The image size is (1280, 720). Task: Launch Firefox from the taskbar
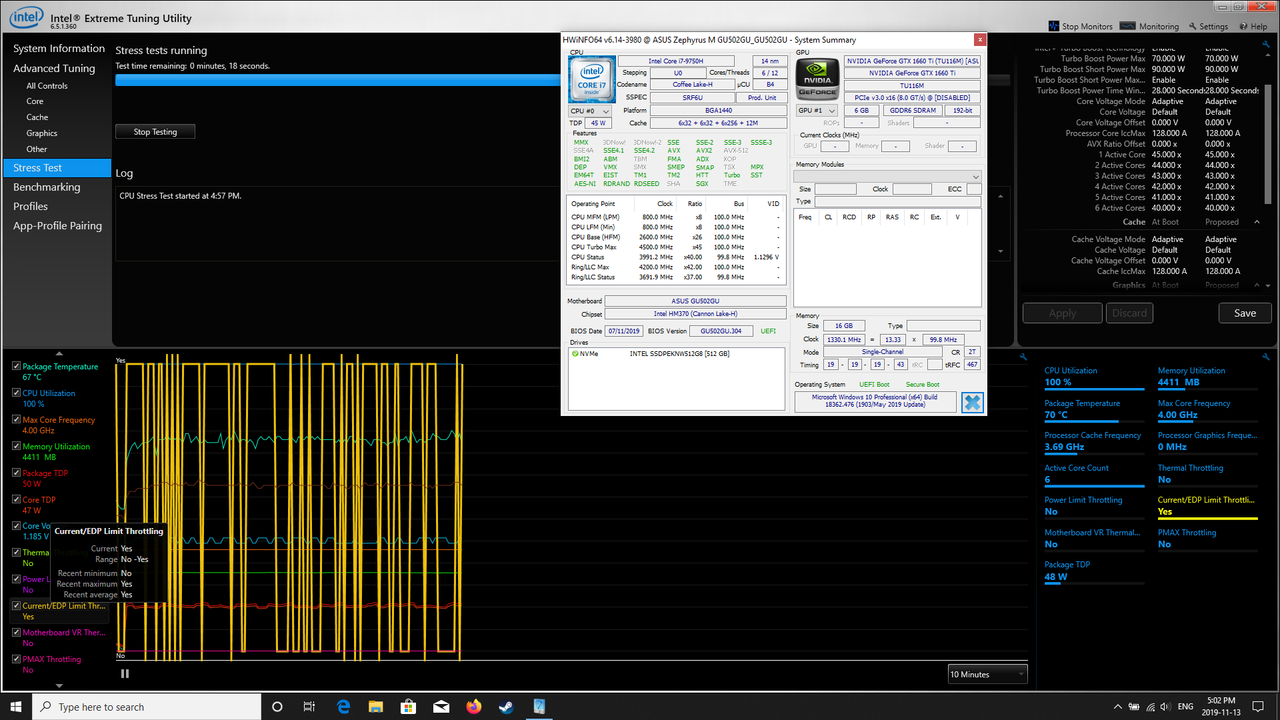(473, 706)
